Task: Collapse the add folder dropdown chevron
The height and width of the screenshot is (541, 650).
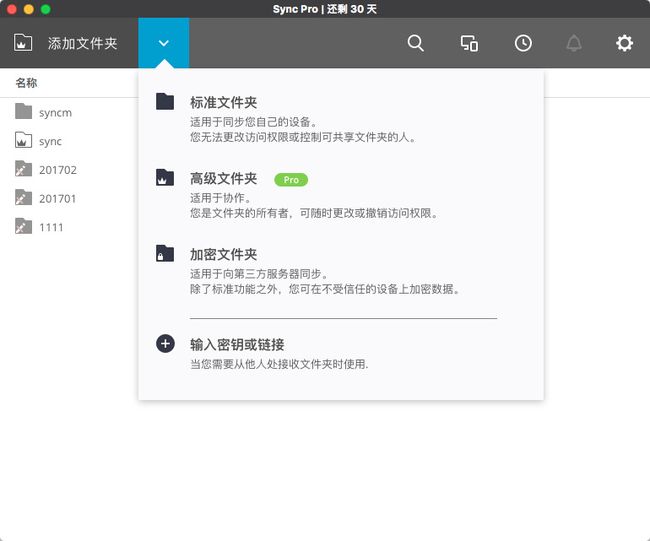Action: 164,43
